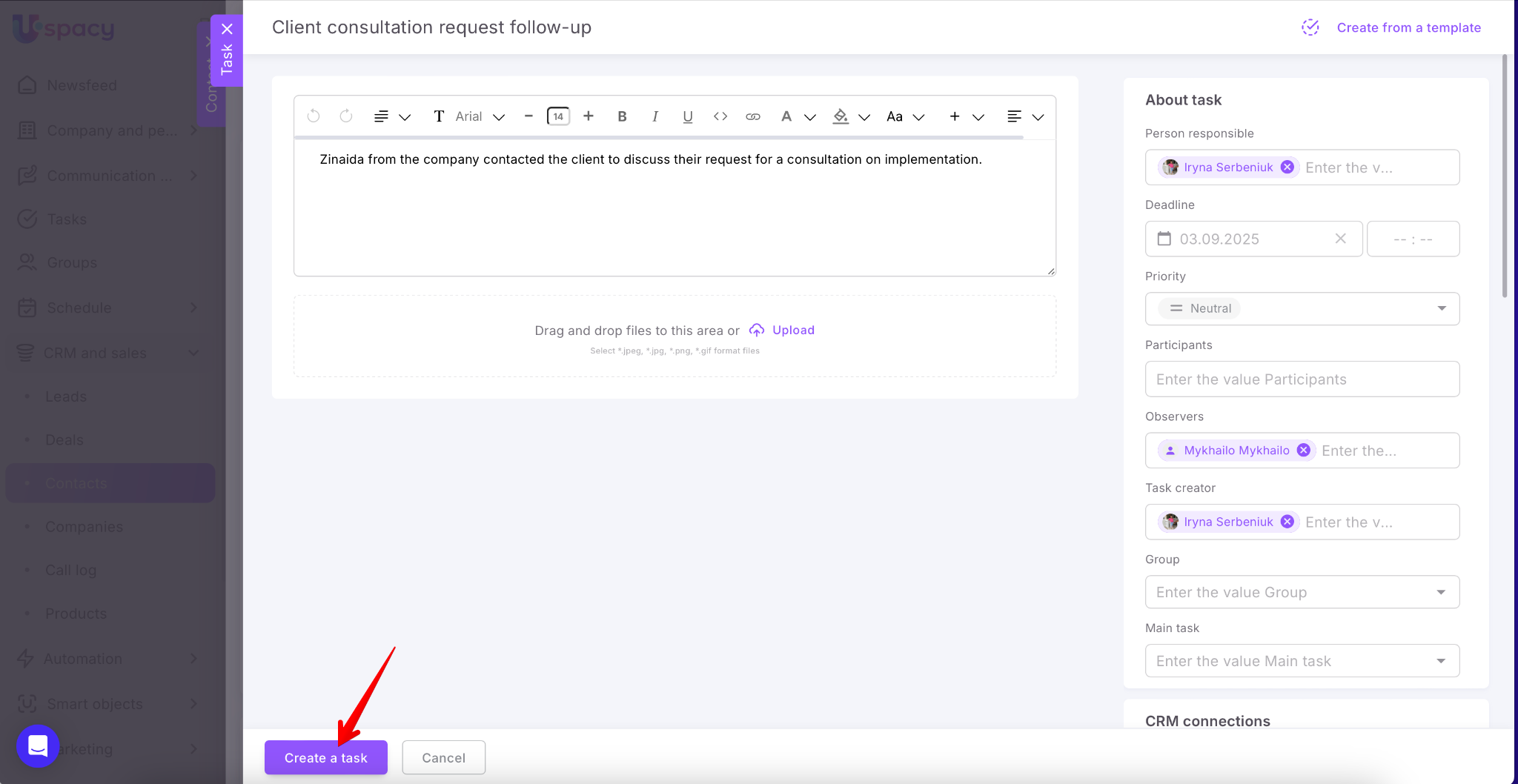Click Create from a template link
This screenshot has width=1518, height=784.
tap(1408, 27)
